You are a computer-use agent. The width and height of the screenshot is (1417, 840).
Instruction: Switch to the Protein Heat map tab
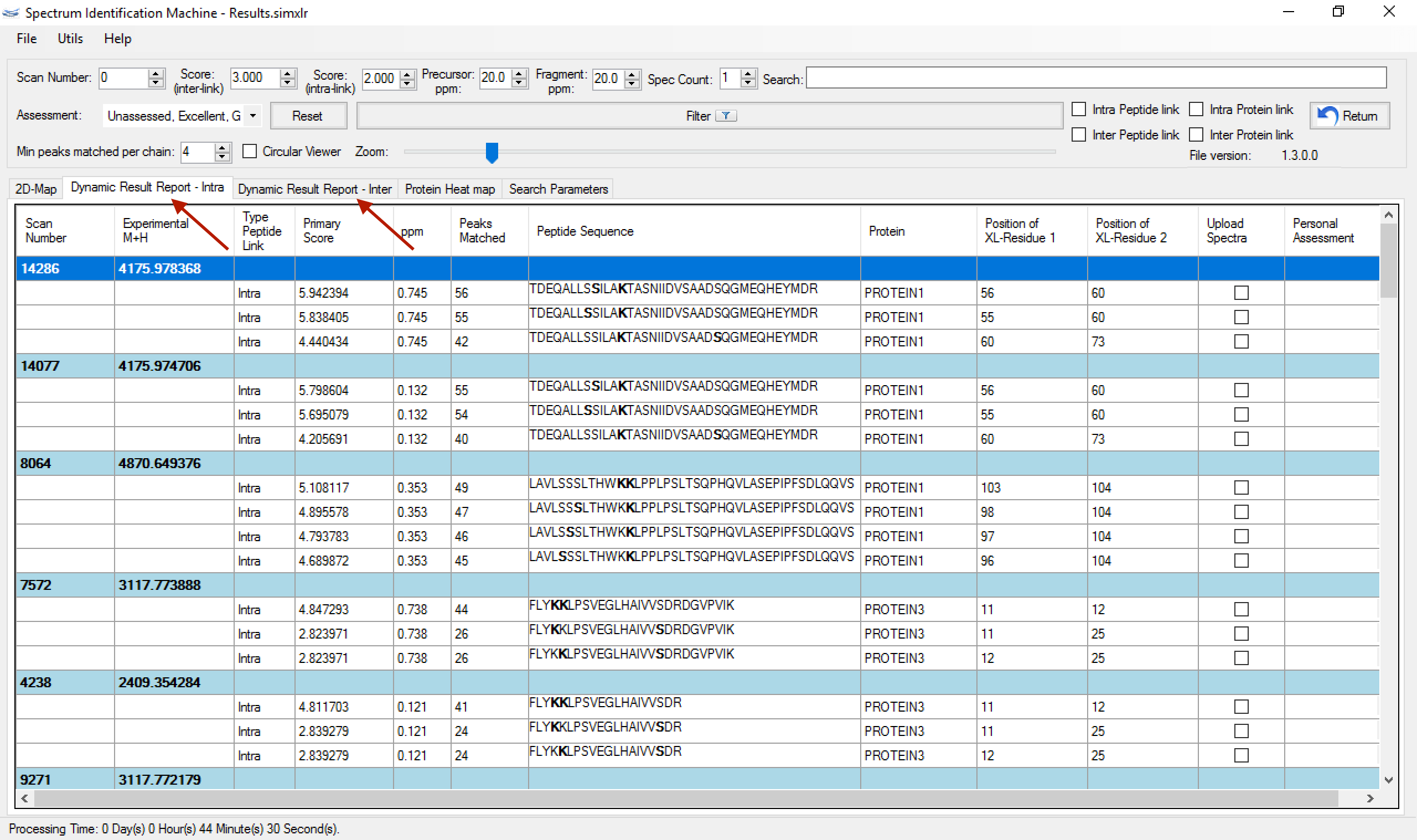449,189
